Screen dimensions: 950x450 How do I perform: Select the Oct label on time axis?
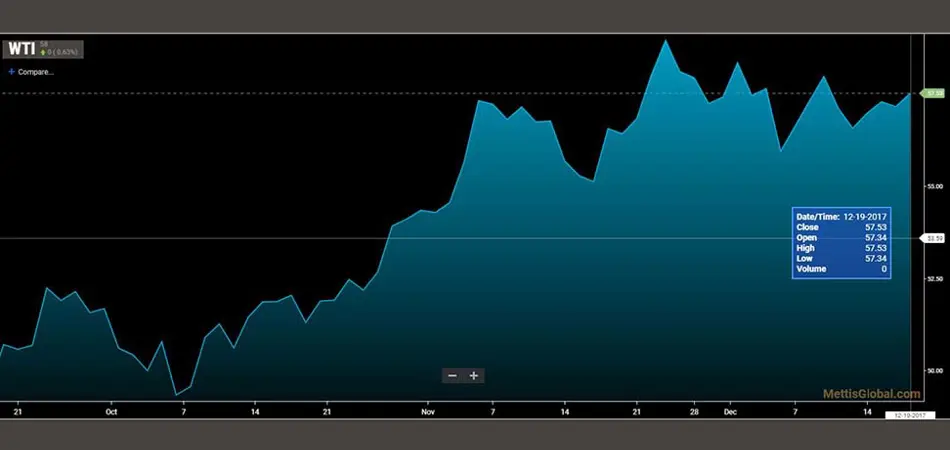pos(111,411)
